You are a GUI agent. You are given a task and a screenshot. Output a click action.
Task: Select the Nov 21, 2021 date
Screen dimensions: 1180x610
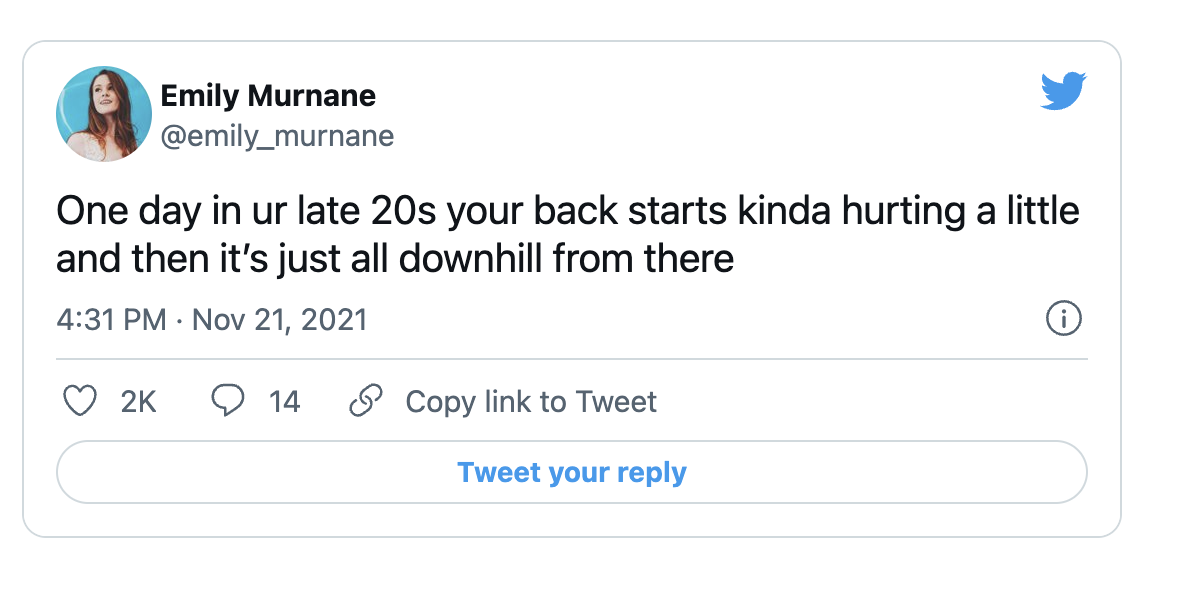pos(279,320)
